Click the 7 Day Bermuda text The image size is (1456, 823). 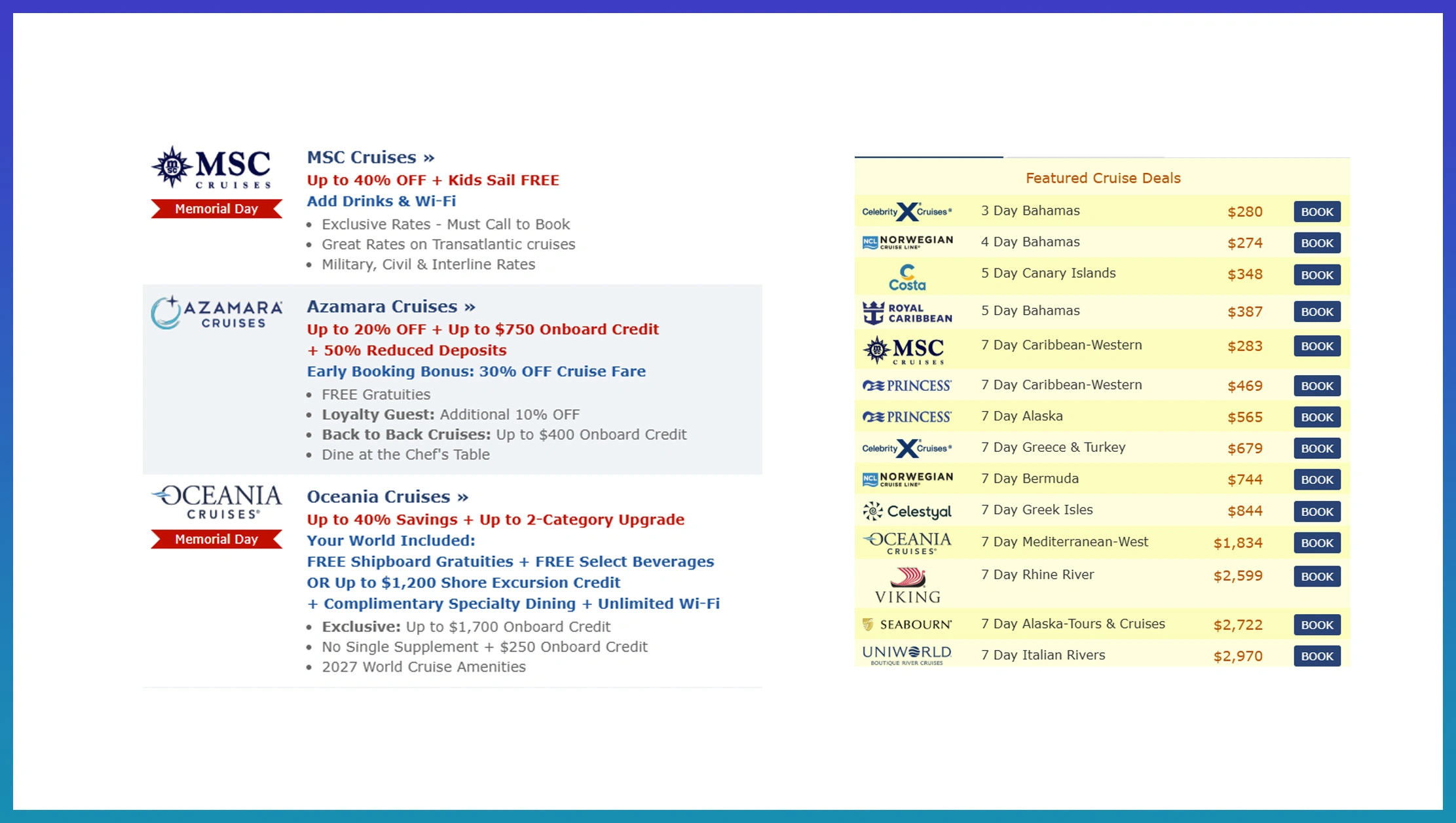point(1030,479)
